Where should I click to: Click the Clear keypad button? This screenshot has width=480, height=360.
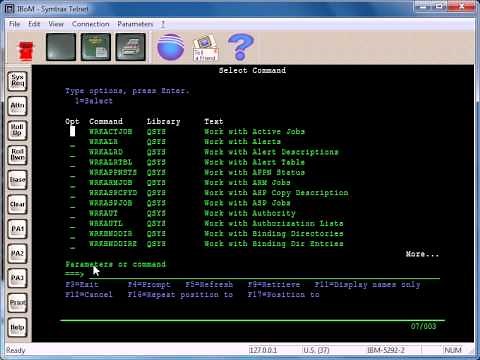(x=17, y=204)
